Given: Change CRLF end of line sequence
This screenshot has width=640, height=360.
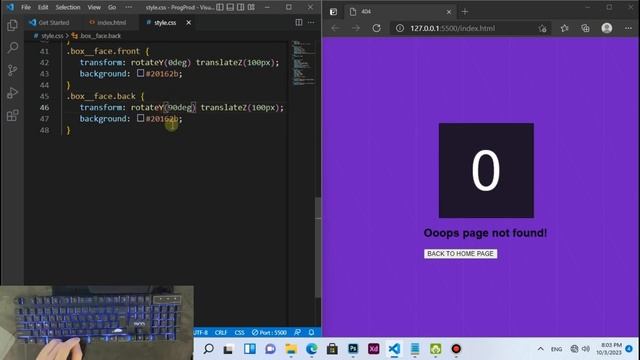Looking at the screenshot, I should 221,332.
